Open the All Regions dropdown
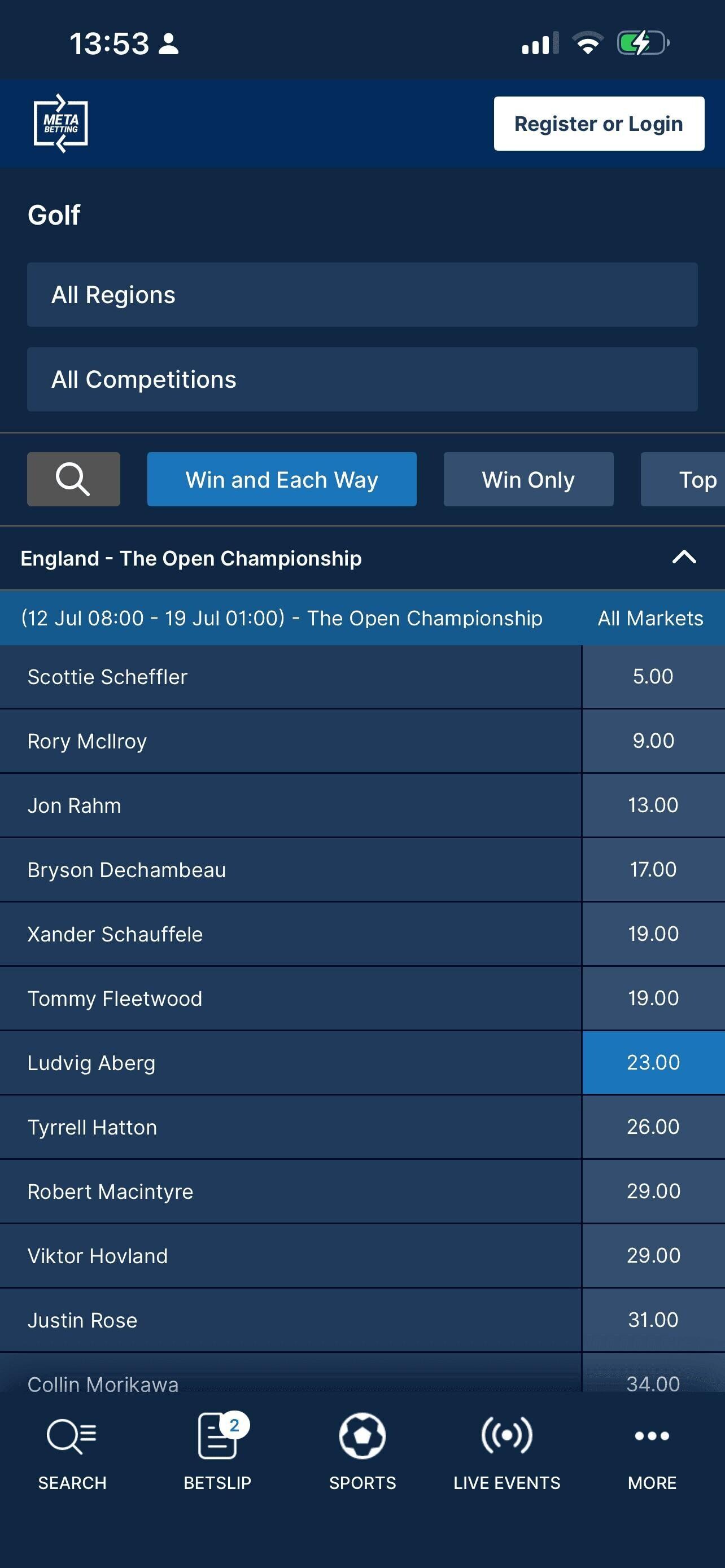Screen dimensions: 725x1568 (362, 295)
